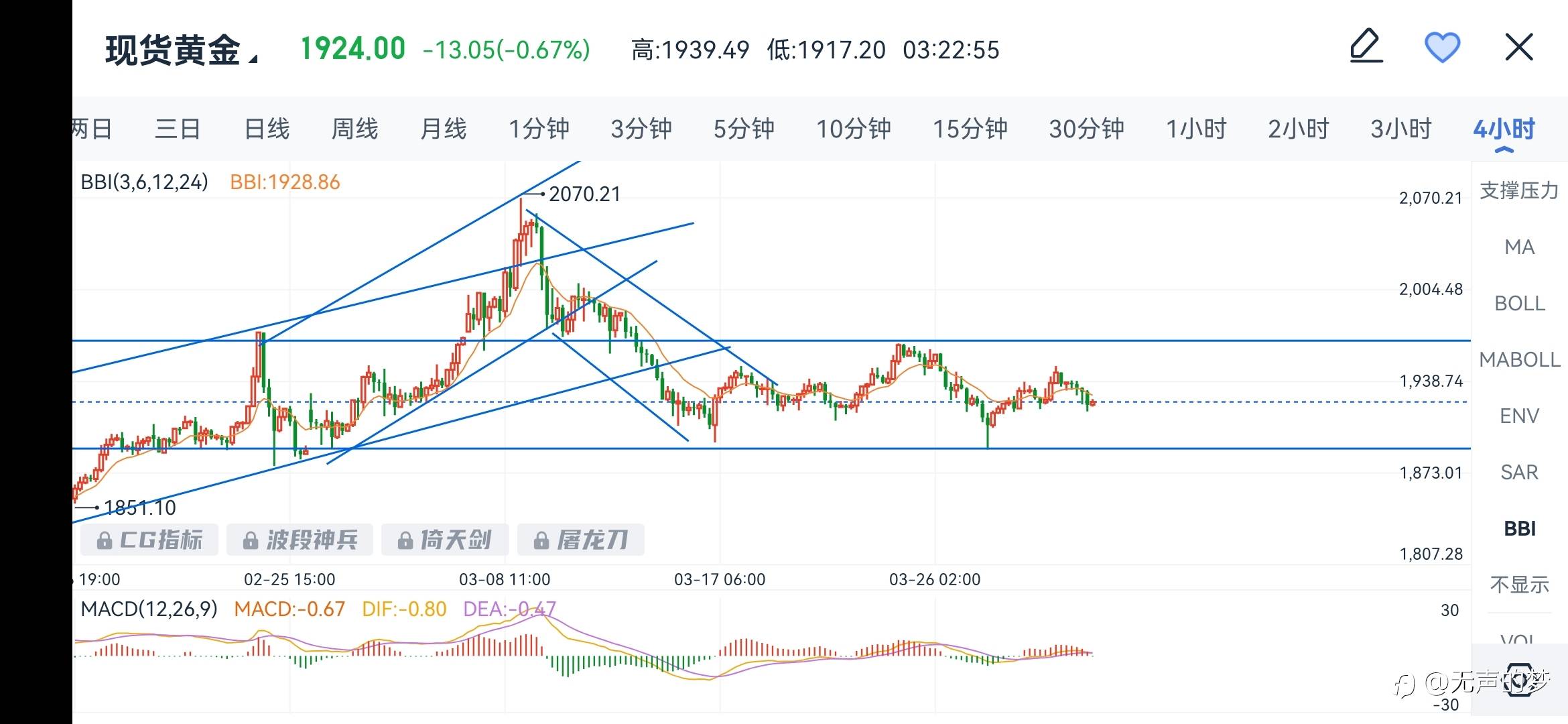Open the locked CG指标 indicator

click(149, 540)
